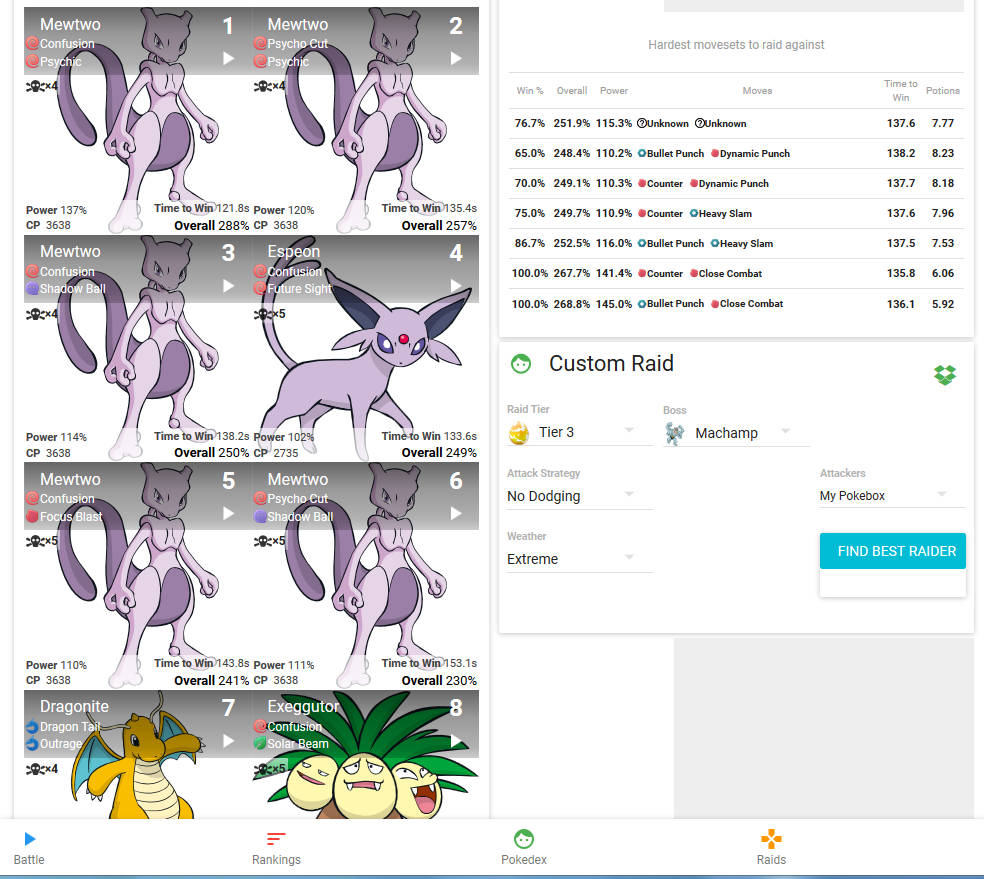Click the play arrow on Mewtwo card 6

pyautogui.click(x=456, y=514)
